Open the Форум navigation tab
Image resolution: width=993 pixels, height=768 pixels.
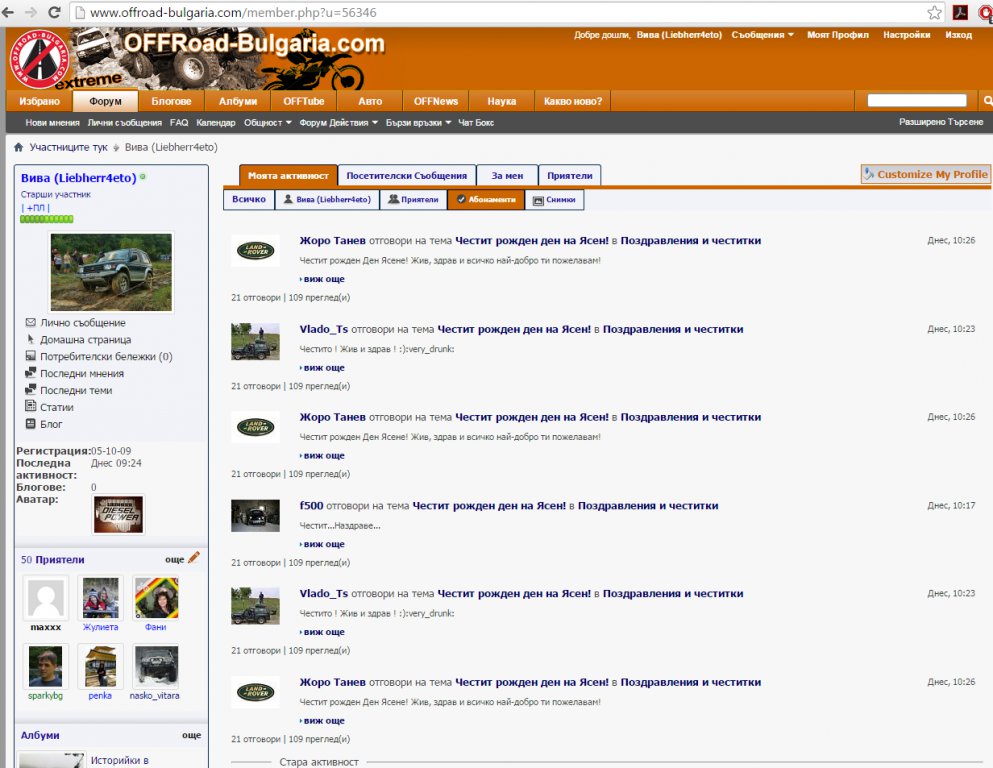coord(105,101)
